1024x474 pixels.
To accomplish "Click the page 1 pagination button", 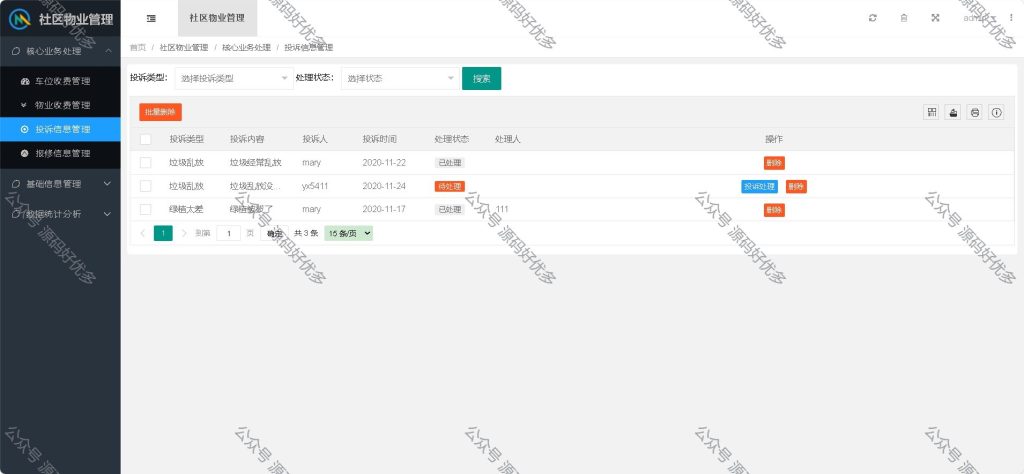I will tap(163, 233).
